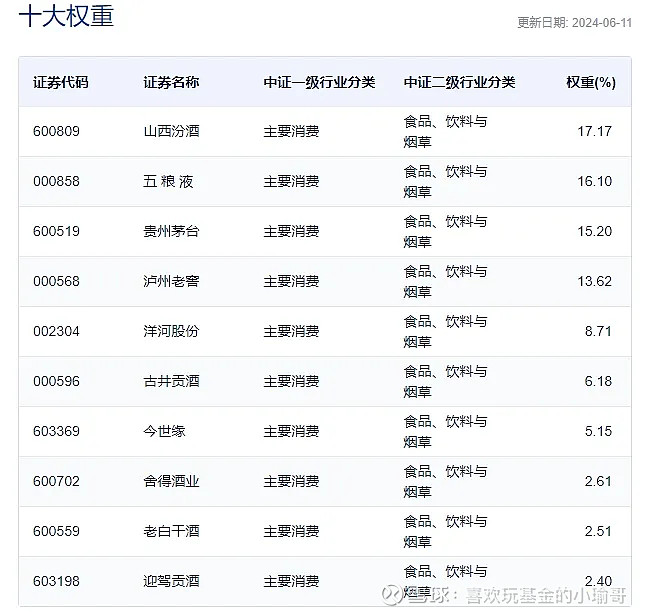Select stock name 山西汾酒

tap(171, 131)
